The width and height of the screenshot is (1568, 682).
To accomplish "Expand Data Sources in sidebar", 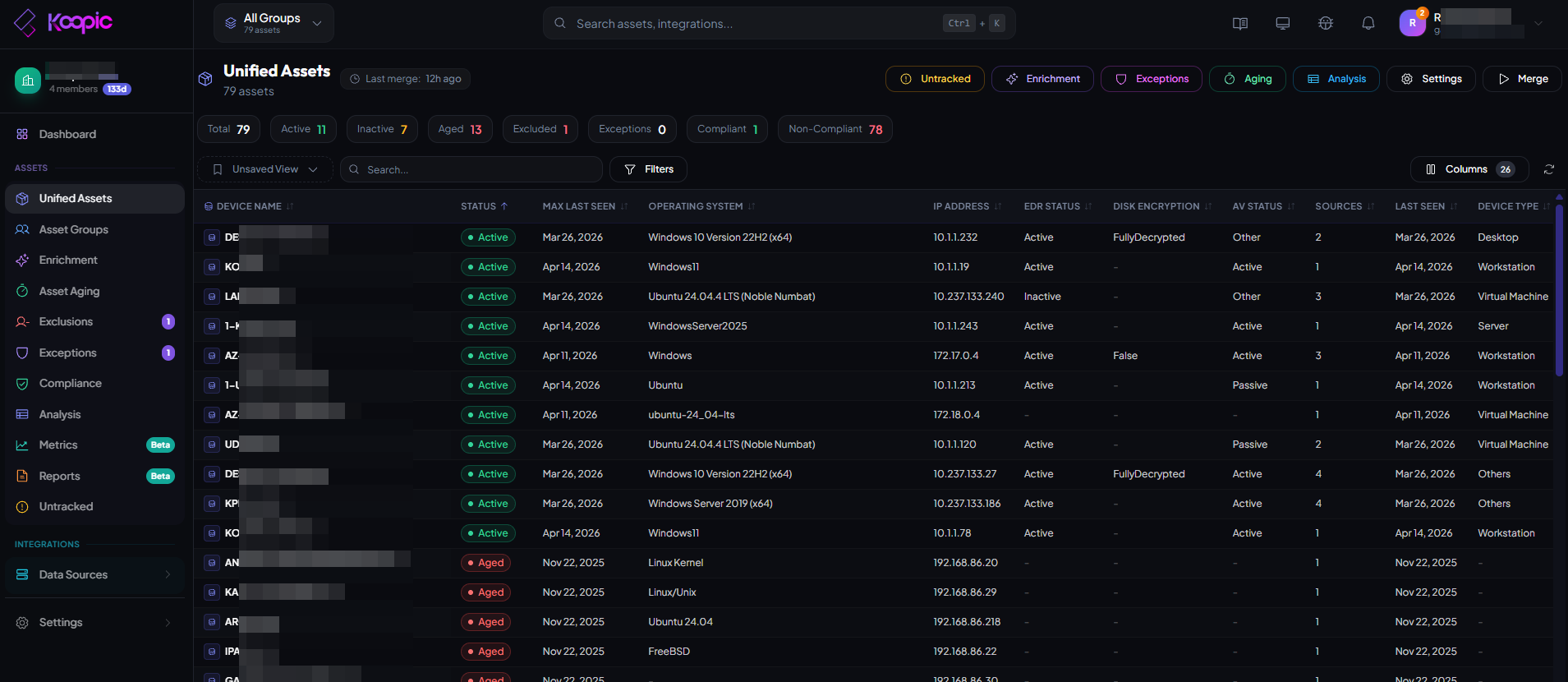I will [x=94, y=574].
